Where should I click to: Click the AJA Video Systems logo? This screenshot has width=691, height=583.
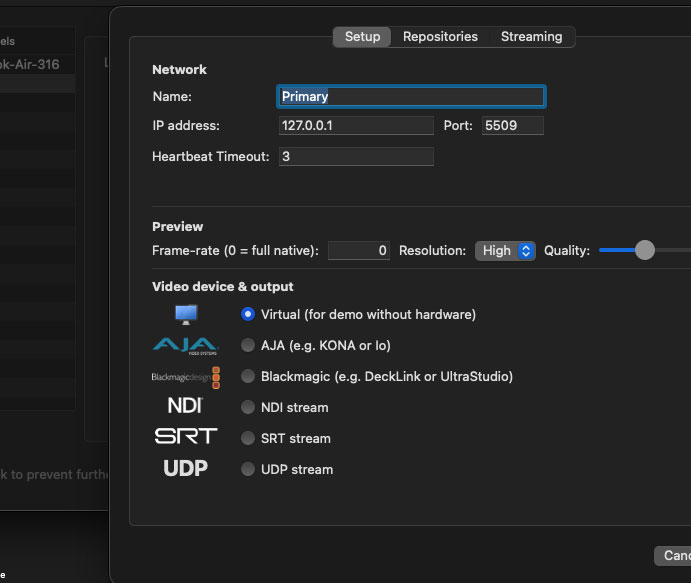185,345
